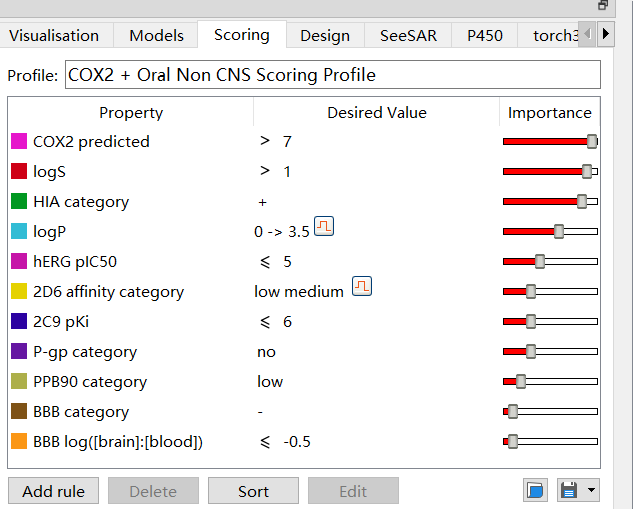This screenshot has height=509, width=633.
Task: Expand the save button dropdown arrow
Action: tap(592, 490)
